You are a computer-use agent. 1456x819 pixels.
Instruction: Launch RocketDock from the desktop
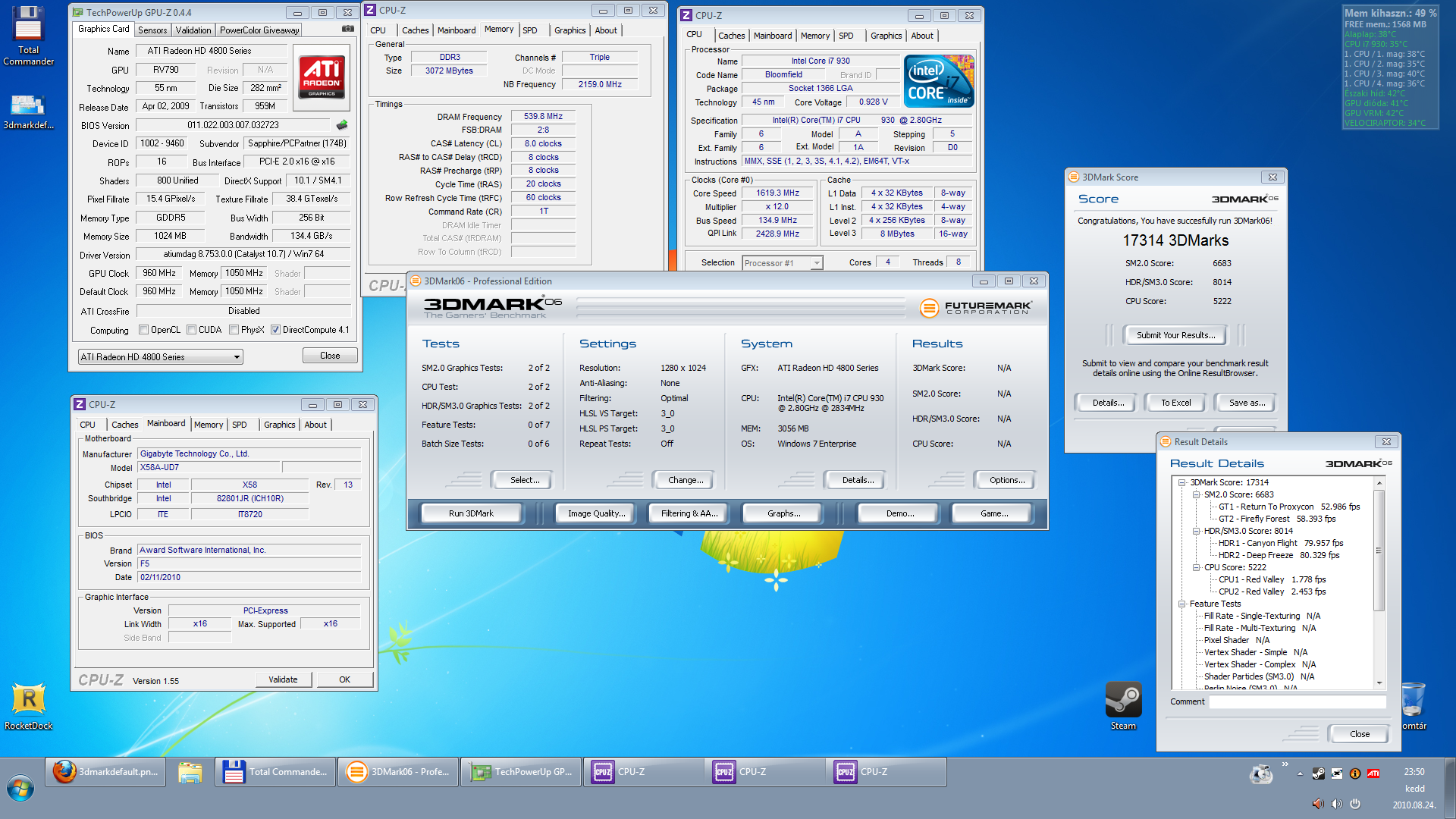tap(28, 706)
